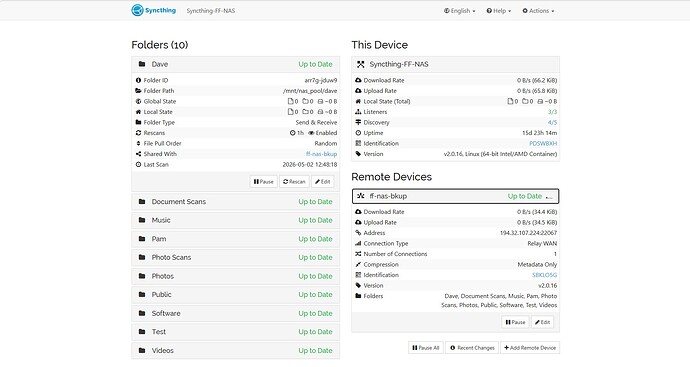Click the Discovery 4/5 link
Viewport: 690px width, 367px height.
pyautogui.click(x=552, y=122)
